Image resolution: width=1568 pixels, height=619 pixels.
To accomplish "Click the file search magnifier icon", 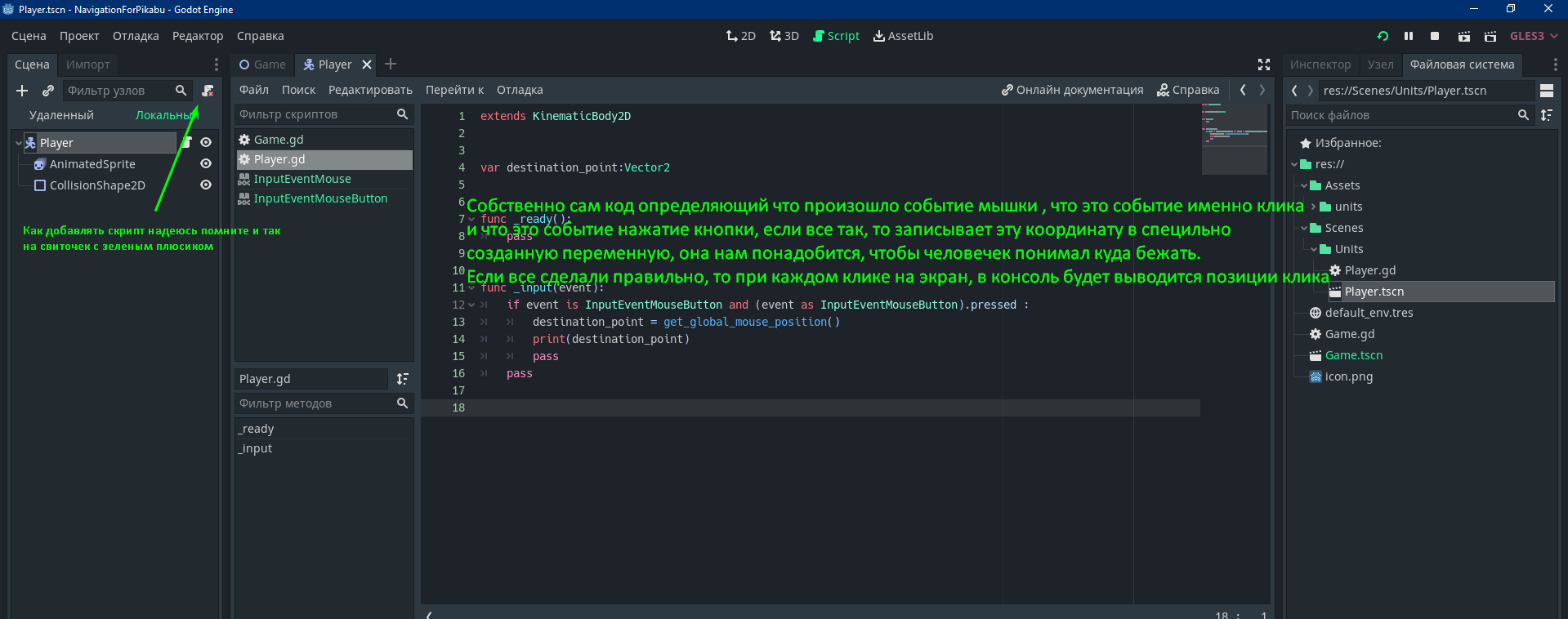I will (x=1523, y=115).
